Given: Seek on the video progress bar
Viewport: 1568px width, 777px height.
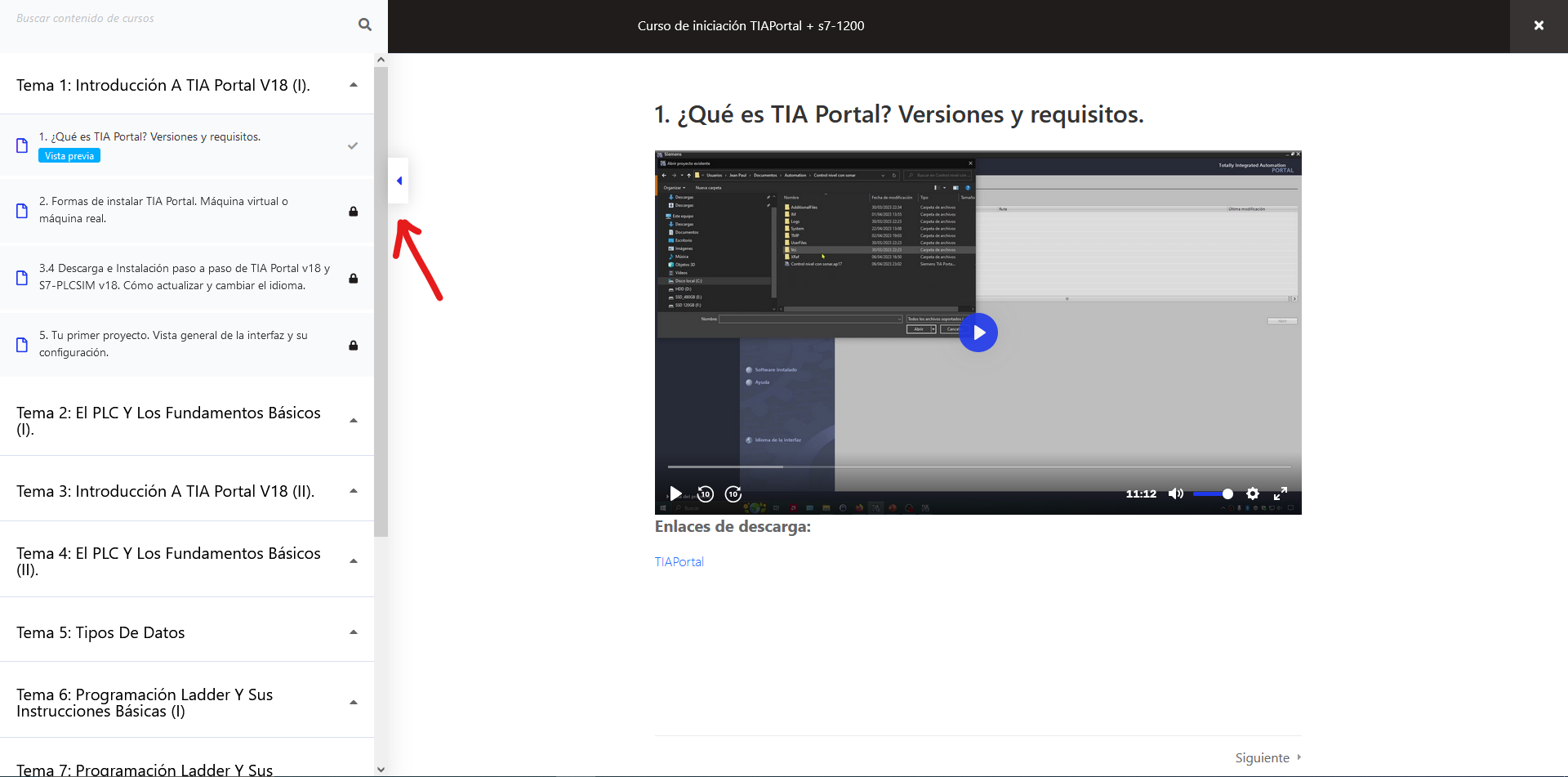Looking at the screenshot, I should coord(979,467).
